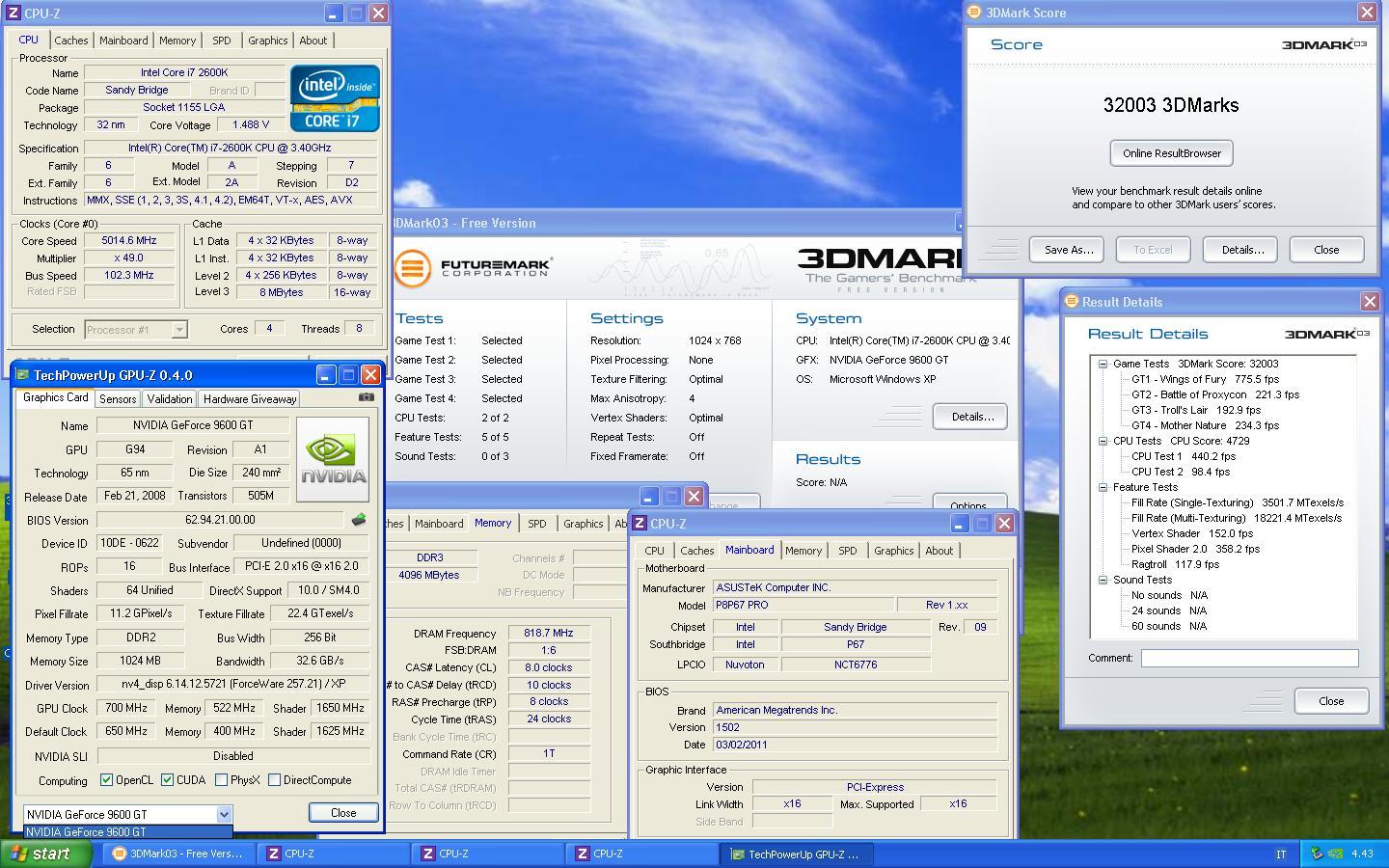Click the Result Details window title icon
This screenshot has height=868, width=1389.
(1071, 302)
